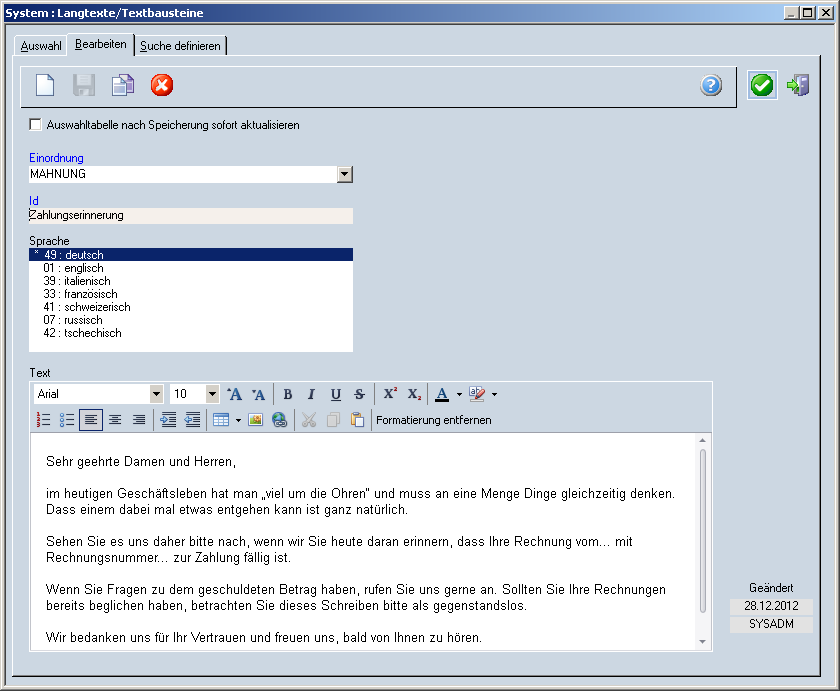Screen dimensions: 840x691
Task: Toggle center text alignment
Action: (115, 420)
